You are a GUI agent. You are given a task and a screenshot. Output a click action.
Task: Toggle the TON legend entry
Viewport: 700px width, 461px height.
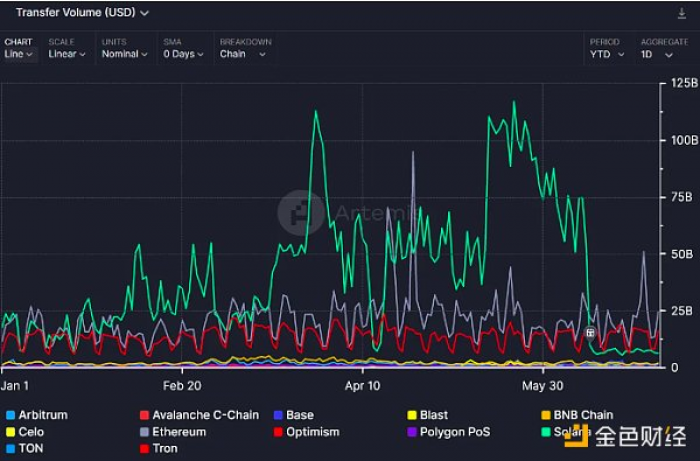click(25, 449)
